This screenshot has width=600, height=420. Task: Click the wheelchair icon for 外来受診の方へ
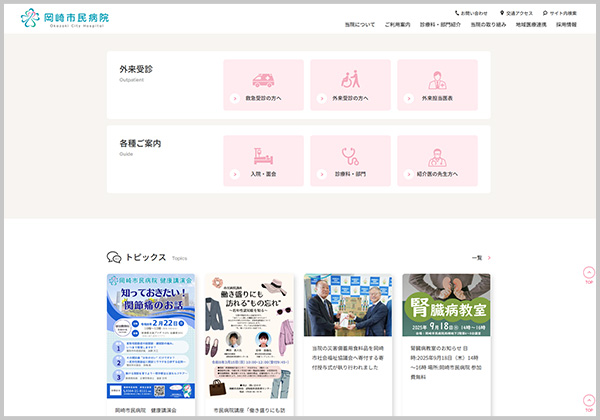[x=350, y=79]
